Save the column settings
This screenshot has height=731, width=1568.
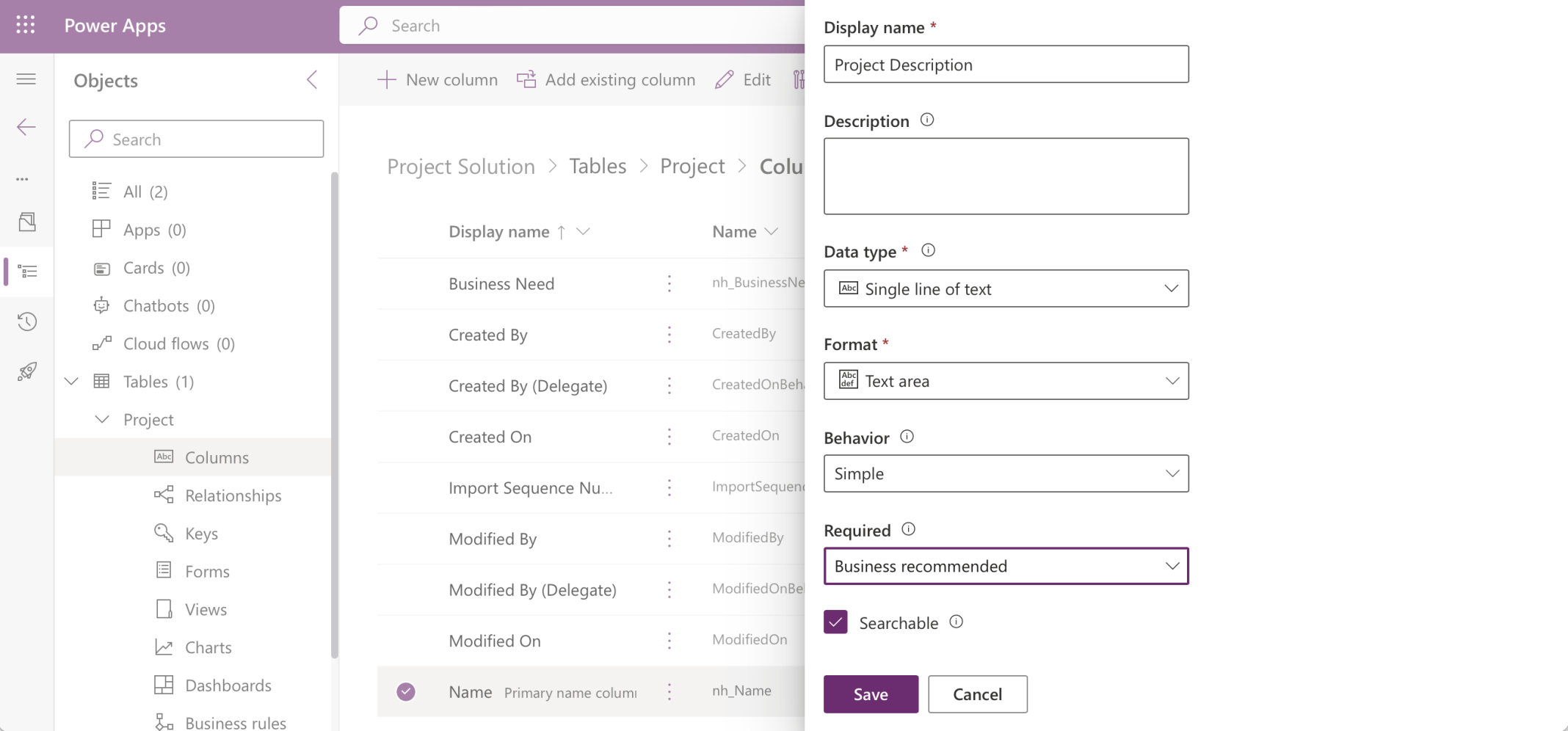[x=871, y=694]
